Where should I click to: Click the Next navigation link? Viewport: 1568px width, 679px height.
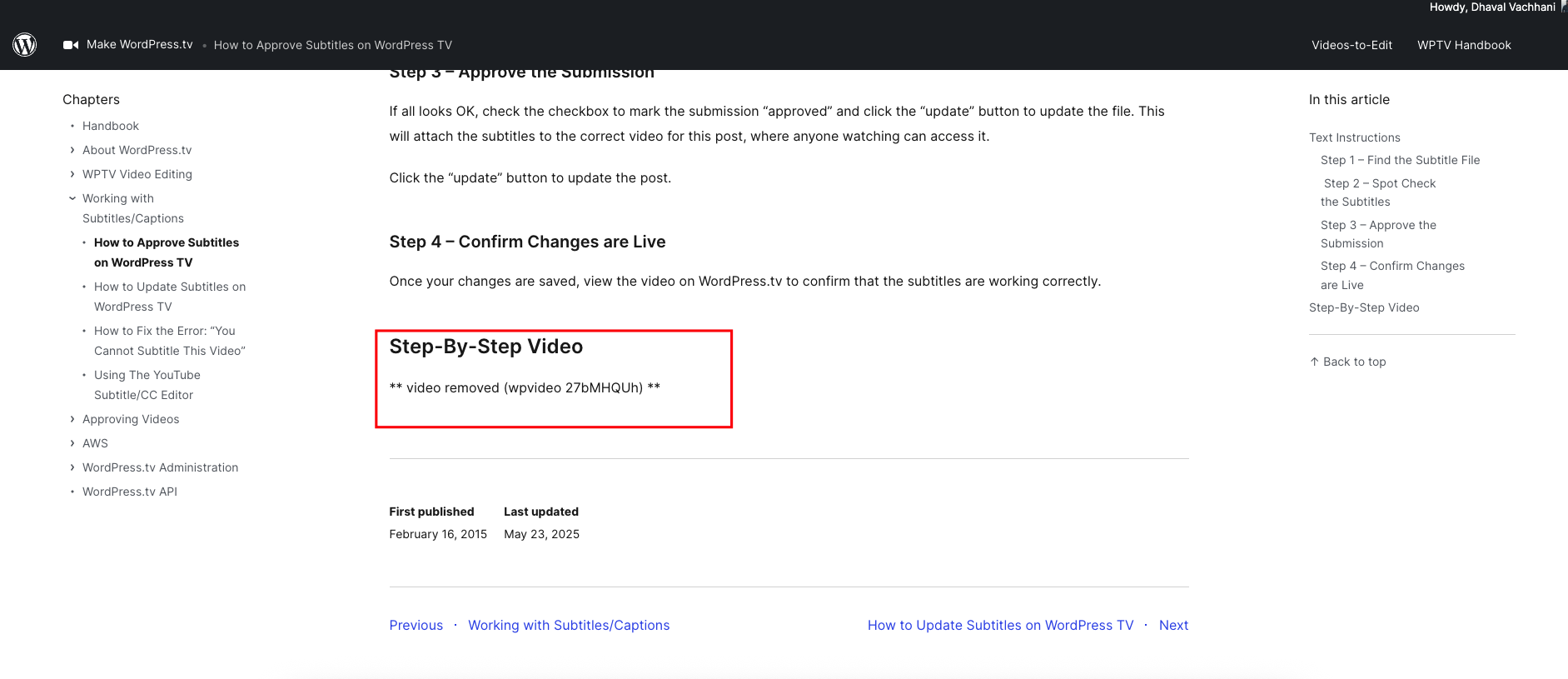(1173, 625)
